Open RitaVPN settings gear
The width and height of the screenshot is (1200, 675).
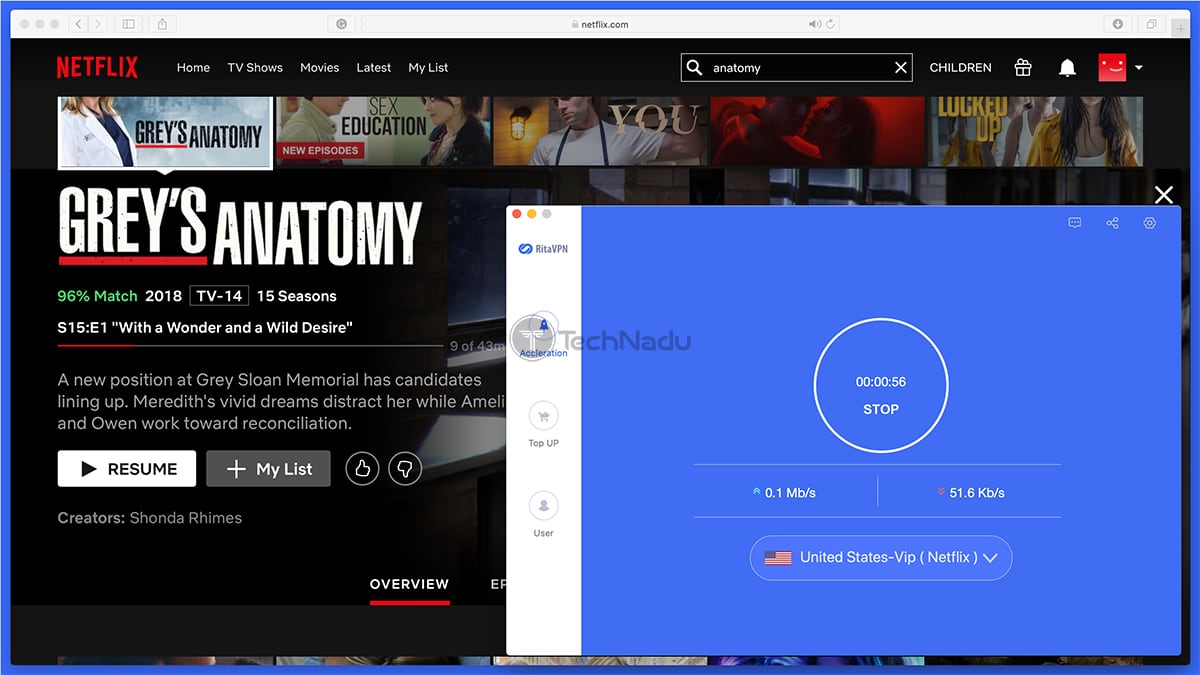pyautogui.click(x=1150, y=223)
